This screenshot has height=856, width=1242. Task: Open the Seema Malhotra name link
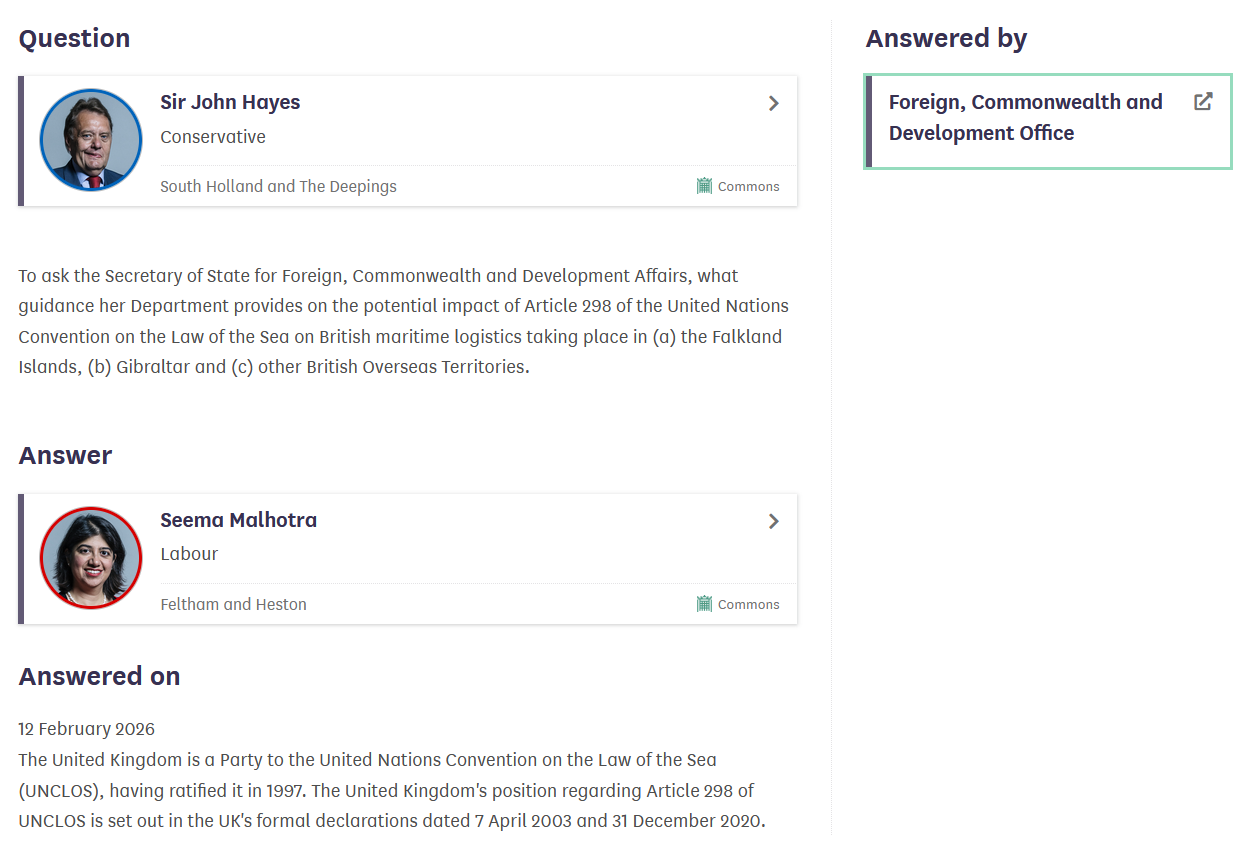coord(238,520)
